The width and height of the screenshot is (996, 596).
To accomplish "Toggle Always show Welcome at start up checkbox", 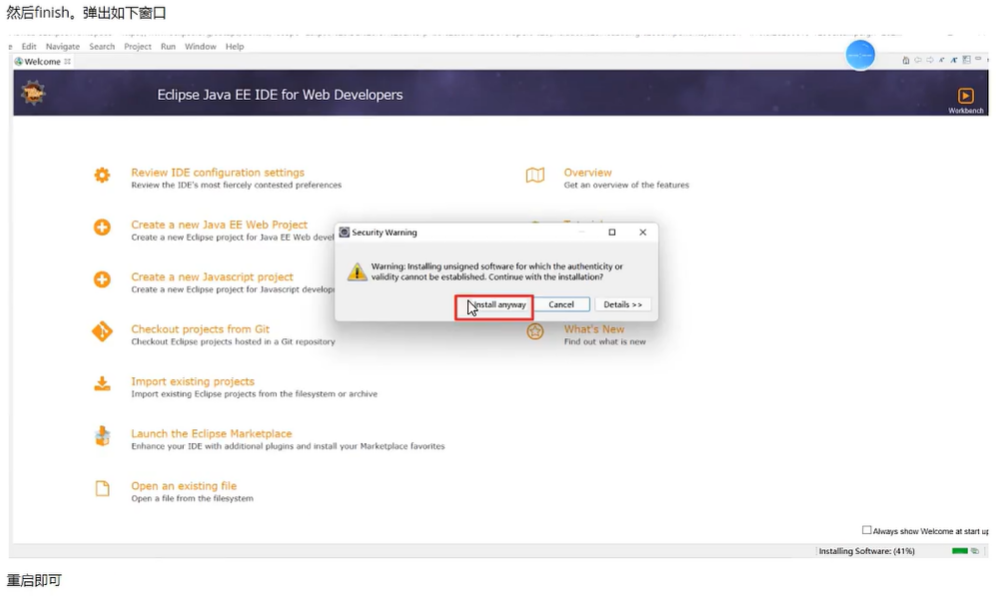I will coord(866,530).
